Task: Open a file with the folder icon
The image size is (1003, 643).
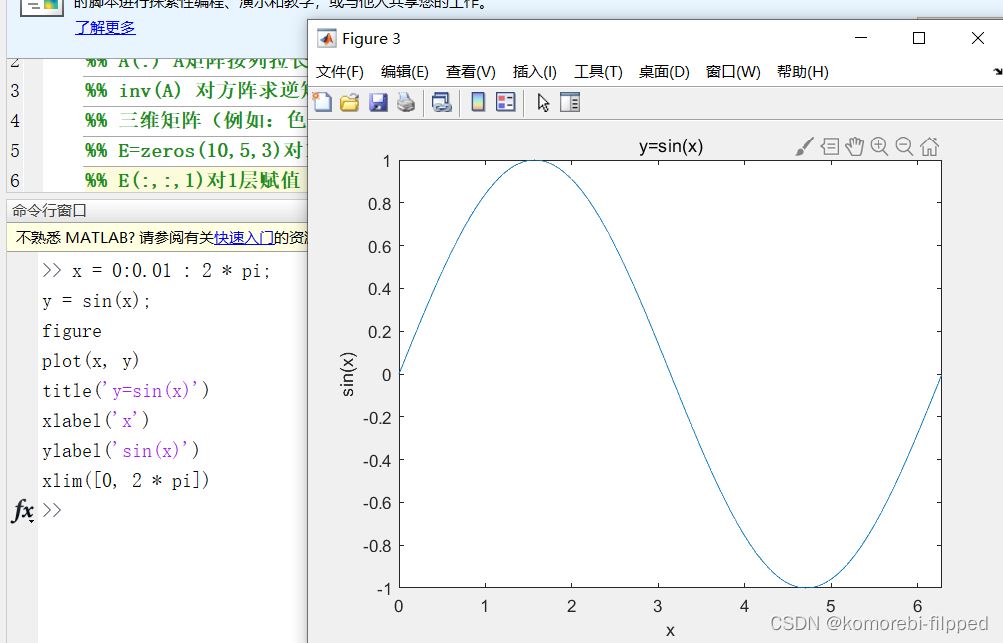Action: click(349, 102)
